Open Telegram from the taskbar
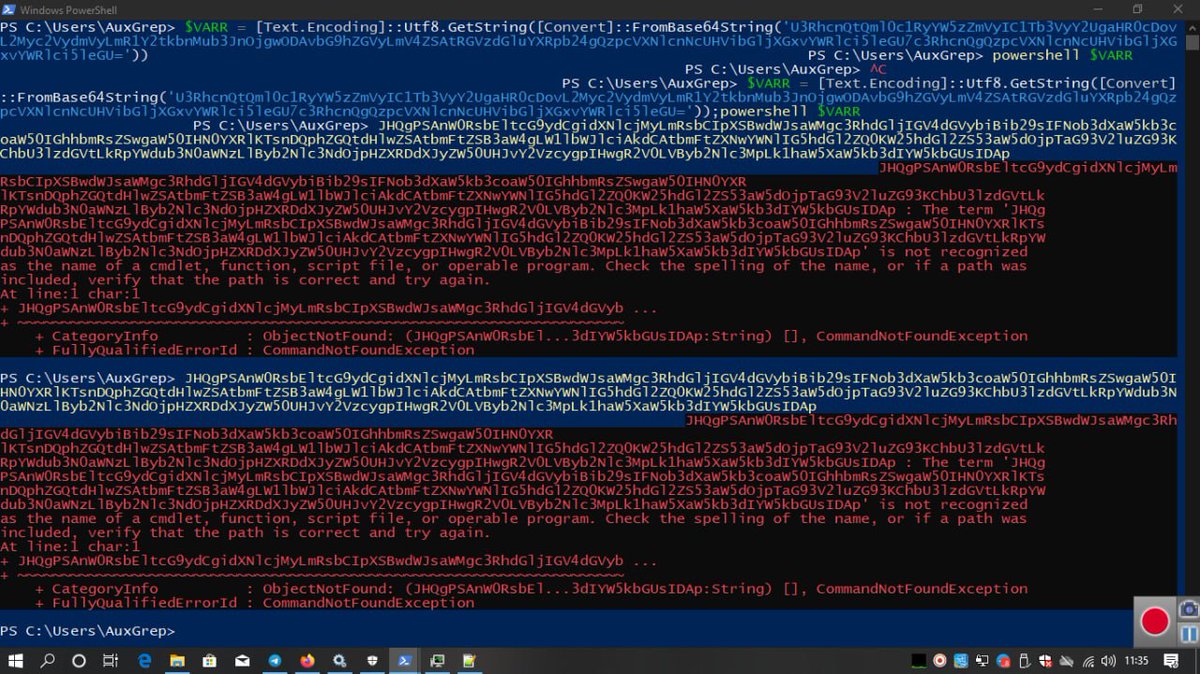The image size is (1200, 674). (275, 661)
